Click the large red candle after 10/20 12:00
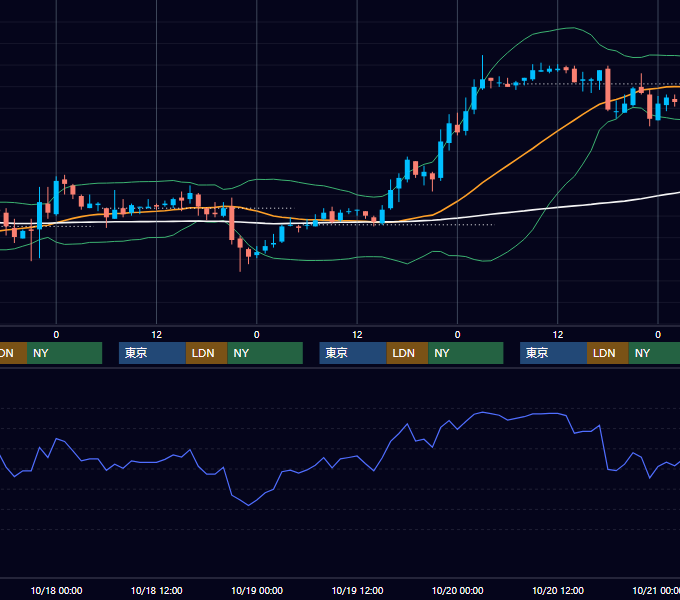 coord(608,89)
